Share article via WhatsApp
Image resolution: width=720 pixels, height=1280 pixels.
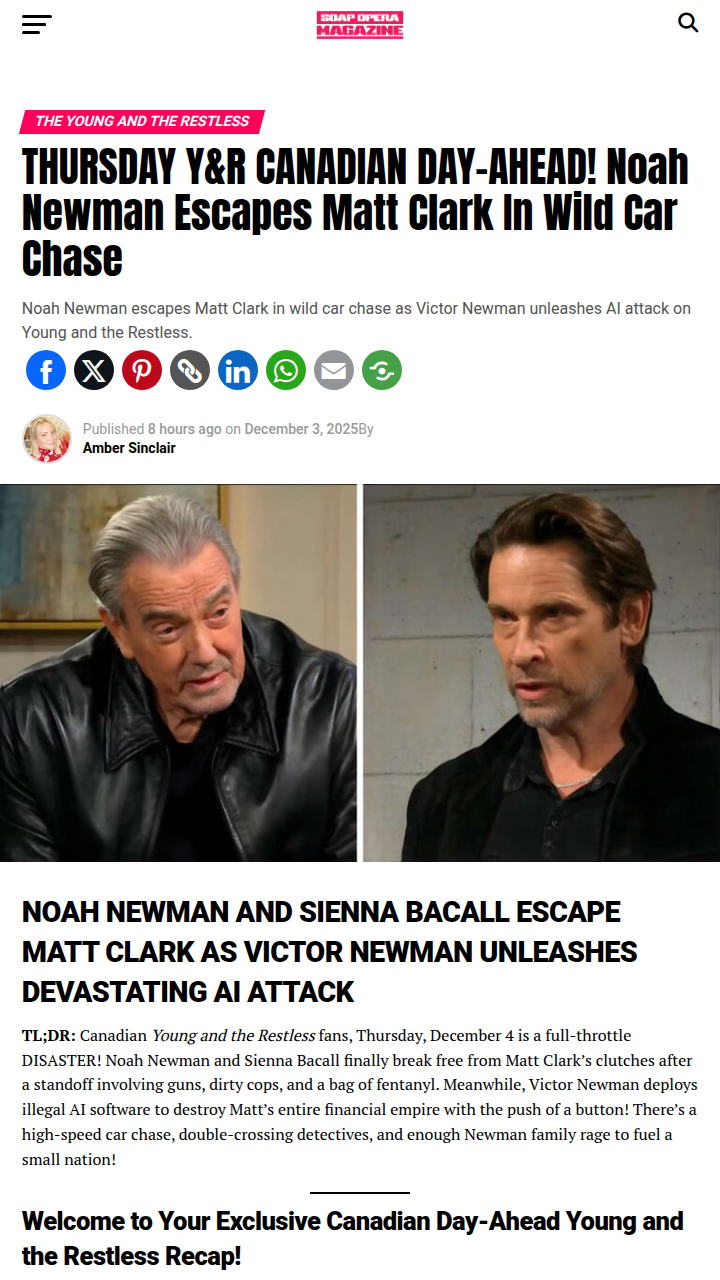286,370
